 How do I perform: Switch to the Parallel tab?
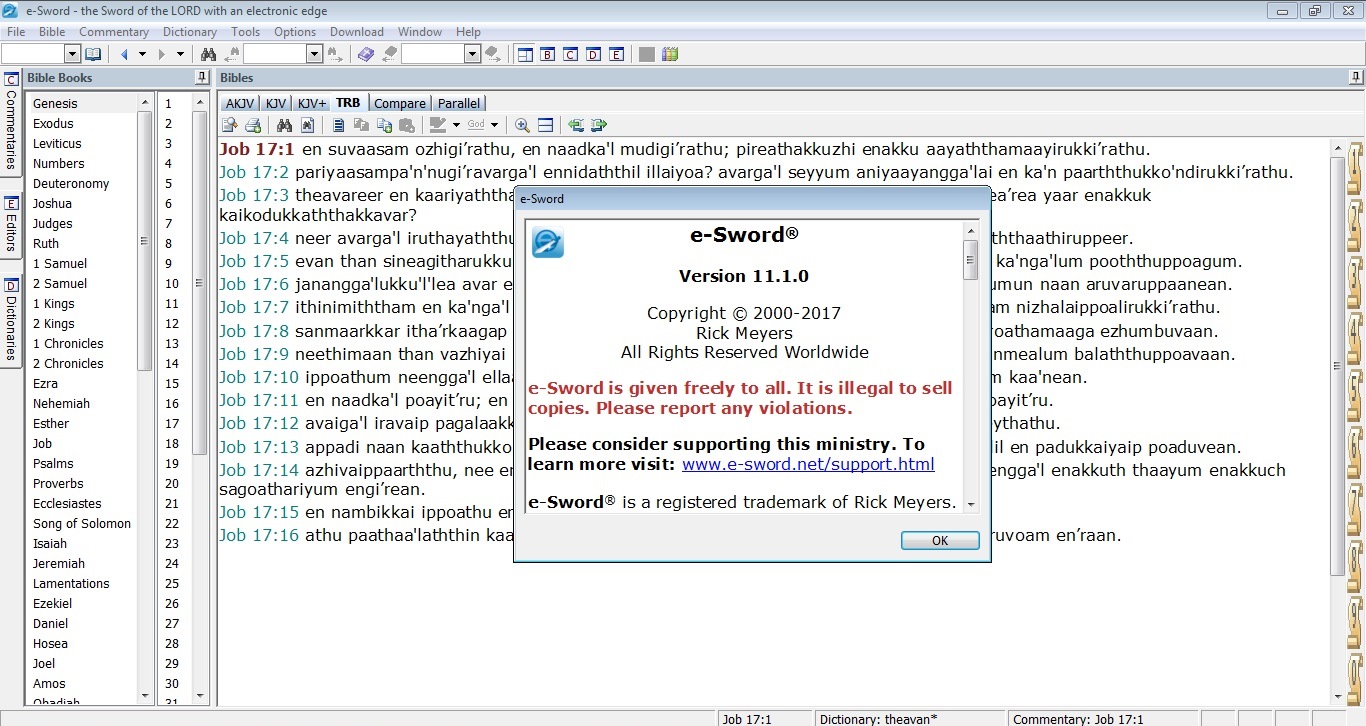pyautogui.click(x=459, y=103)
